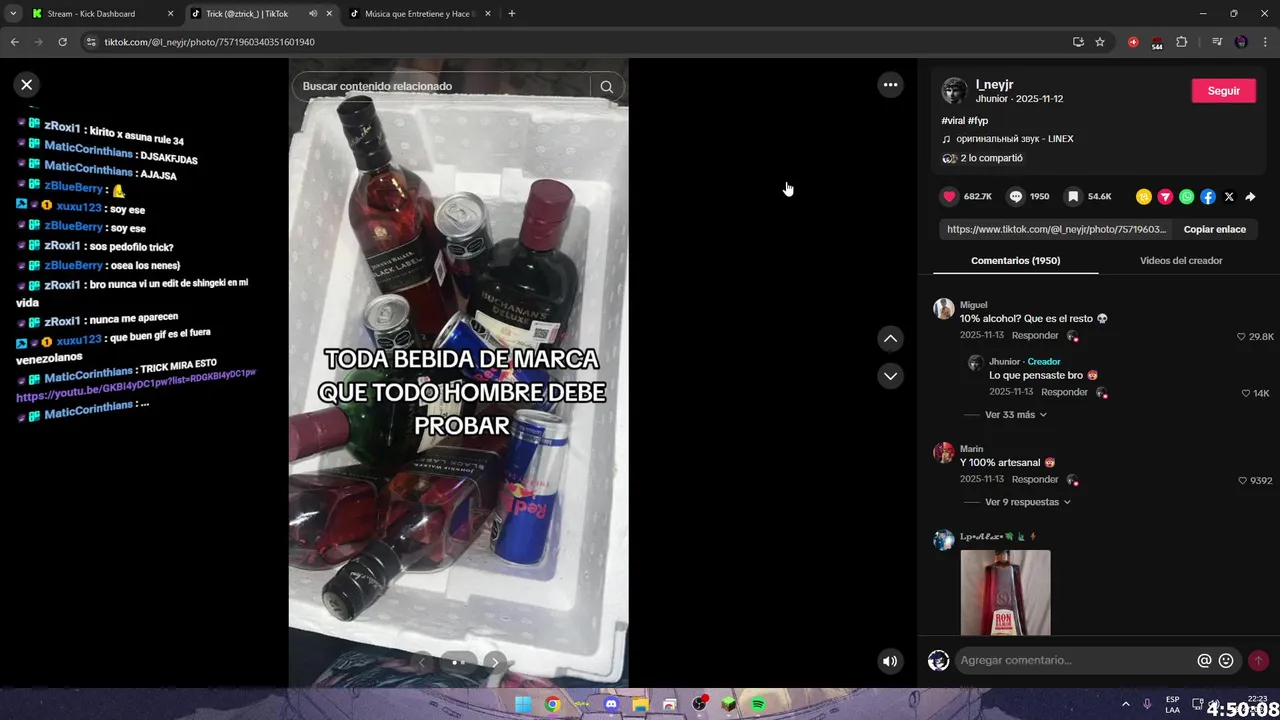The image size is (1280, 720).
Task: Open OBS Studio from the taskbar
Action: [699, 704]
